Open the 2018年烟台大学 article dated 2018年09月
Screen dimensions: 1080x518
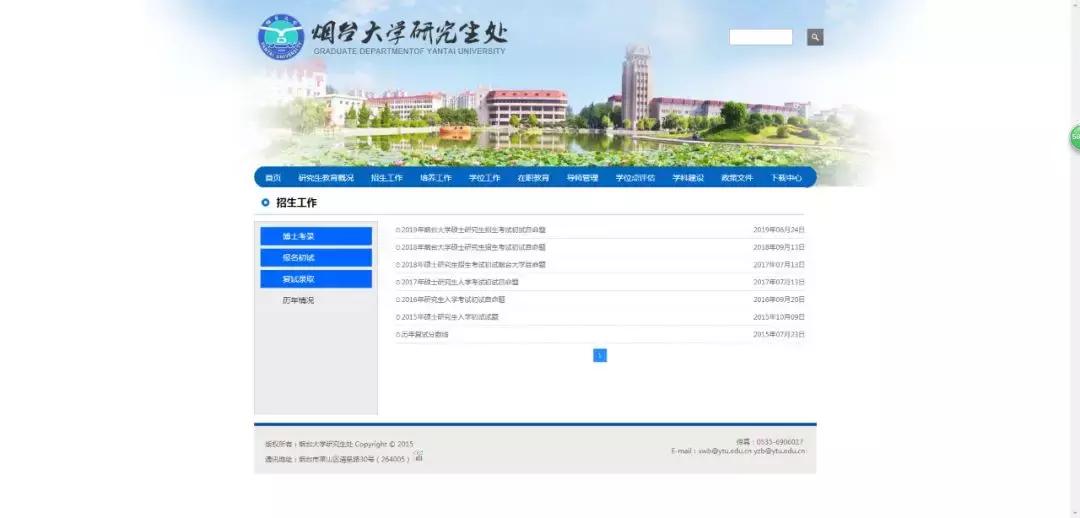click(x=471, y=247)
